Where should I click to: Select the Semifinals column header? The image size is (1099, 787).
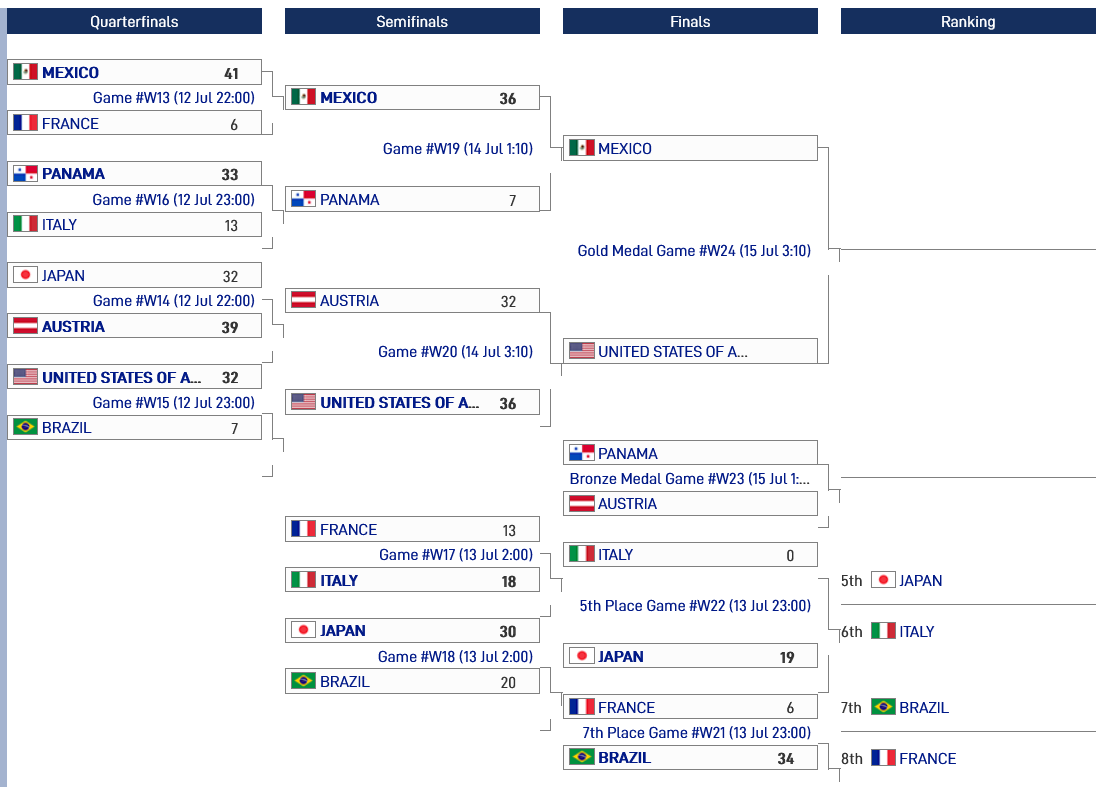pyautogui.click(x=412, y=21)
